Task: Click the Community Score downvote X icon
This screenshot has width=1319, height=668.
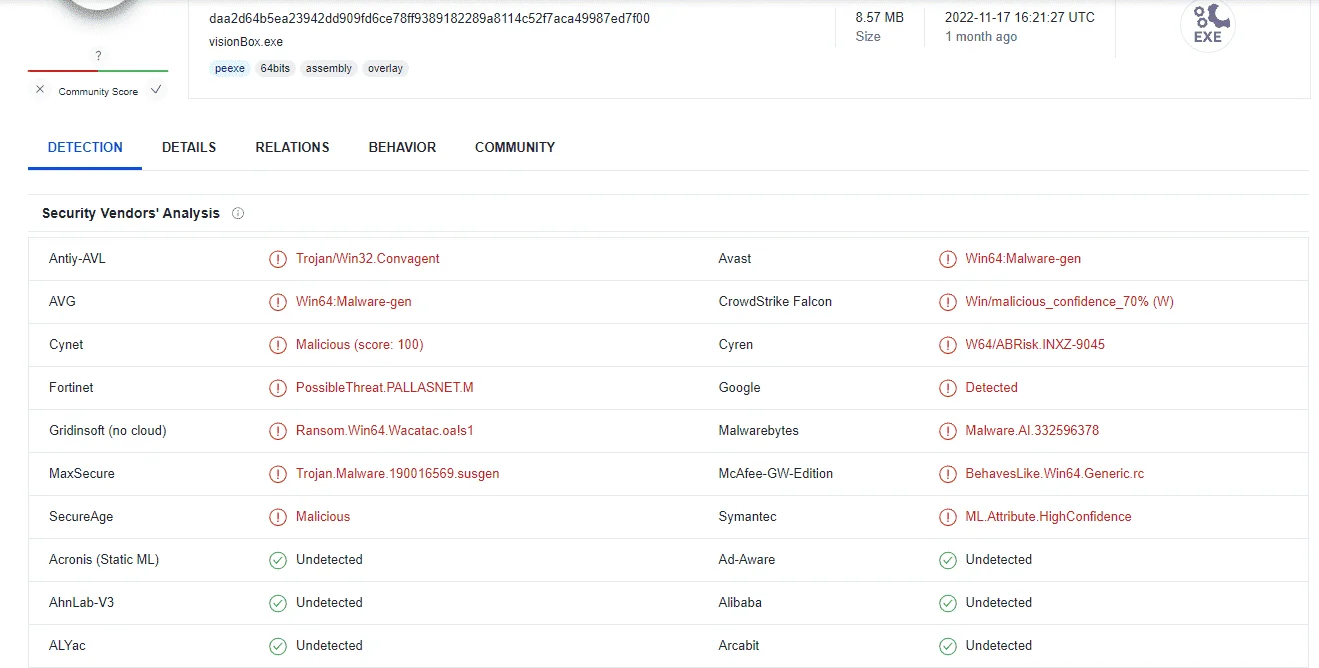Action: [x=40, y=90]
